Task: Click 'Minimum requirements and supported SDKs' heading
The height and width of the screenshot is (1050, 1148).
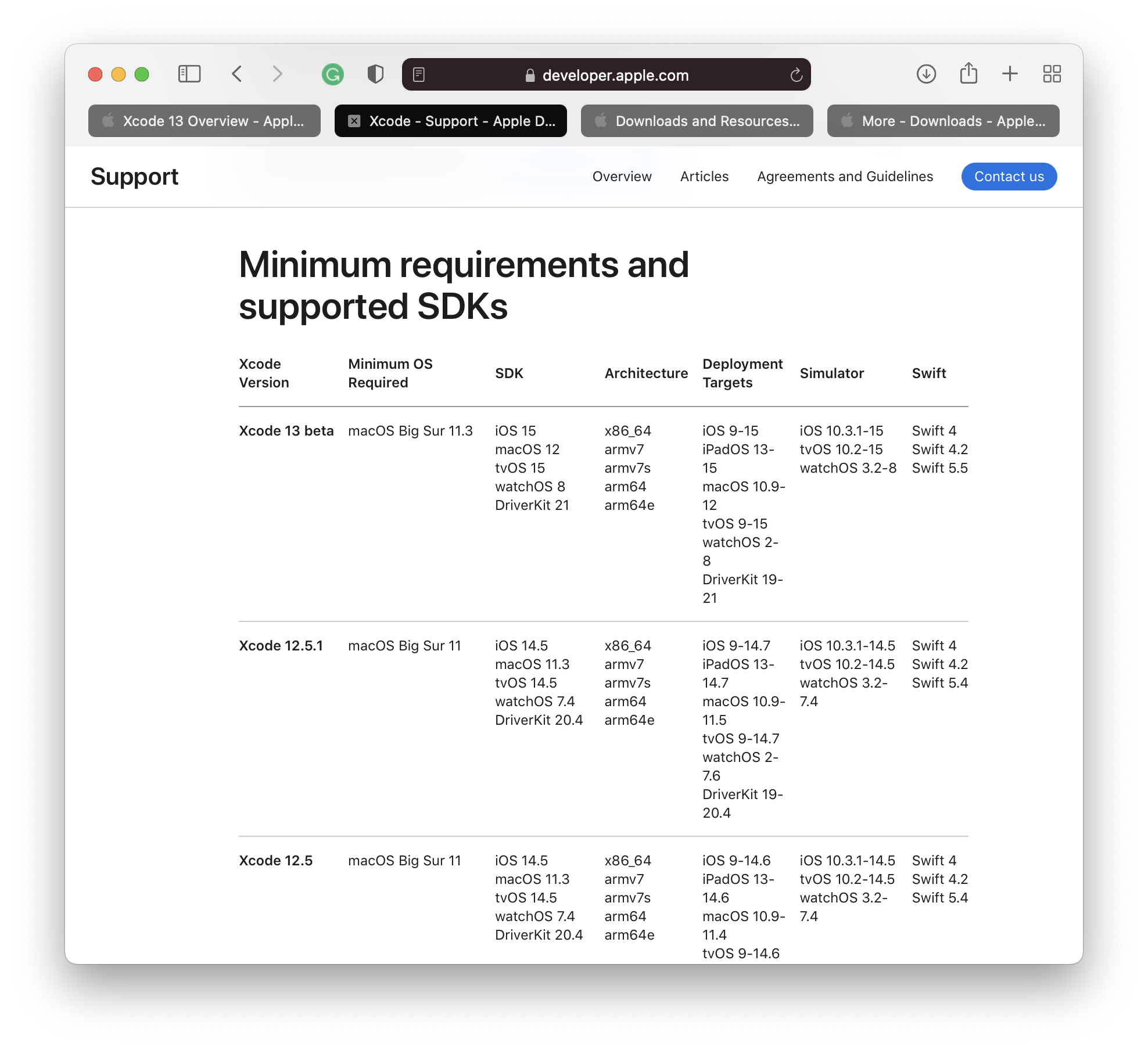Action: pyautogui.click(x=464, y=285)
